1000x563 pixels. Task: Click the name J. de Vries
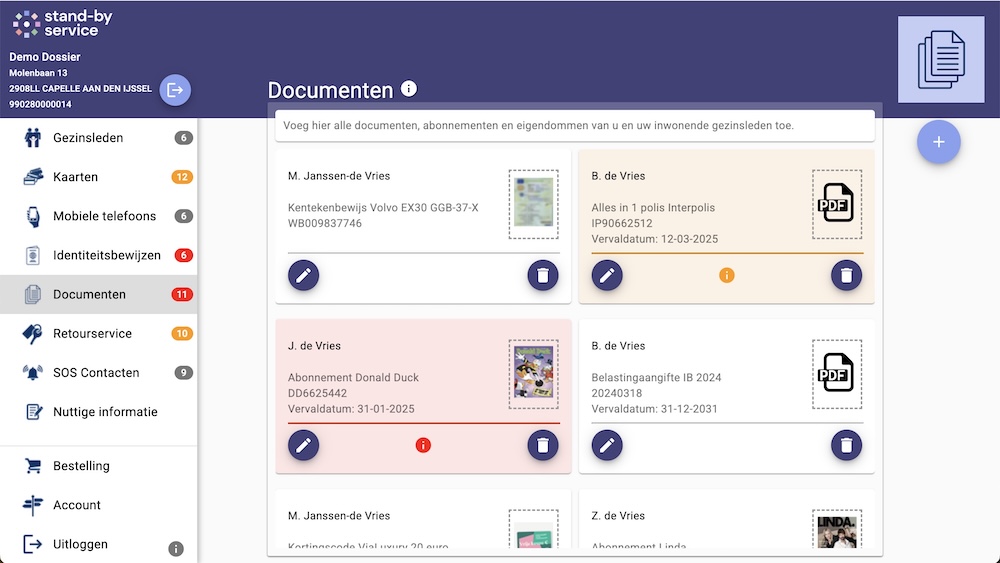tap(314, 346)
